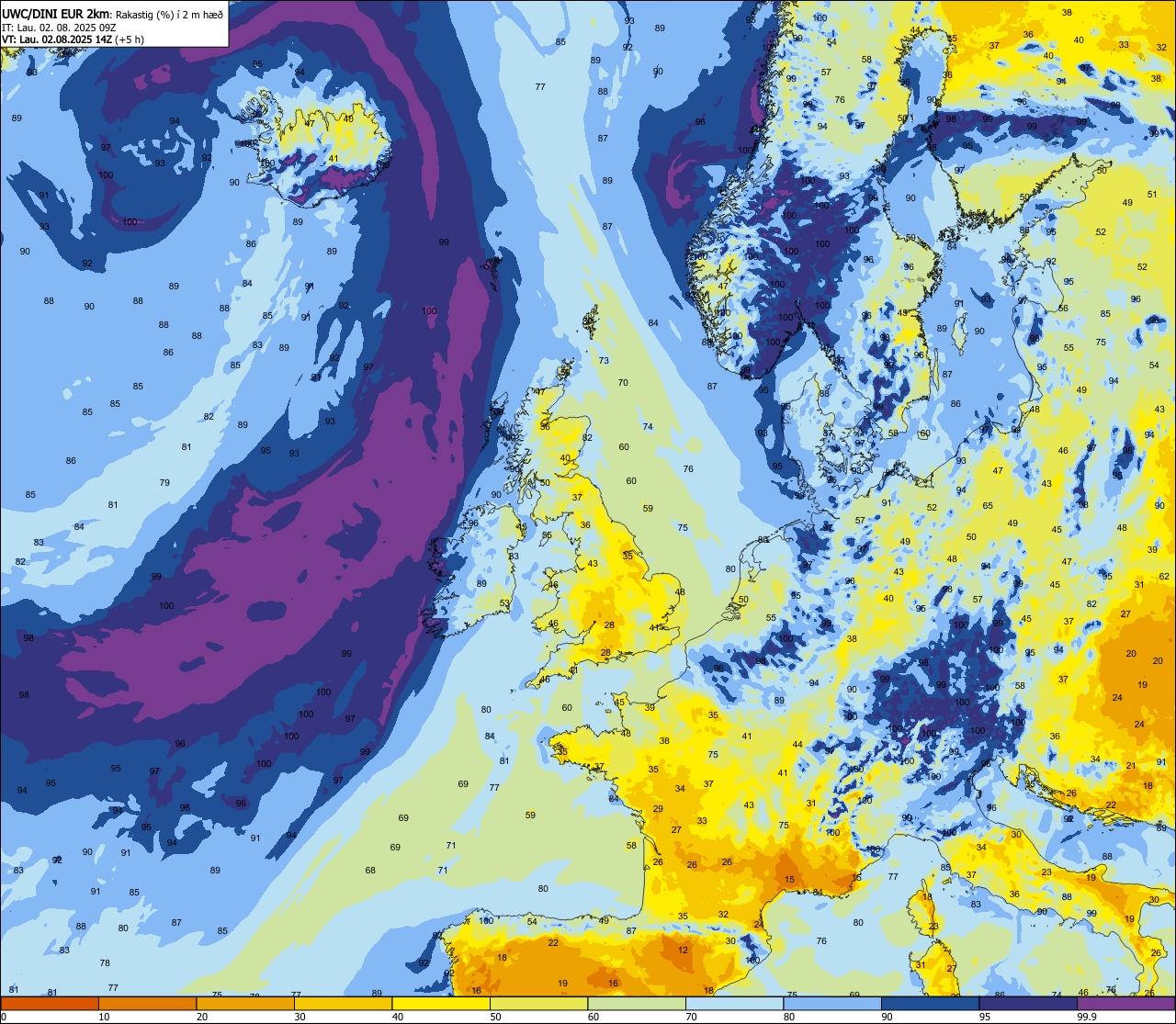Click the 70–80% pale blue legend swatch
Image resolution: width=1176 pixels, height=1024 pixels.
tap(734, 1003)
